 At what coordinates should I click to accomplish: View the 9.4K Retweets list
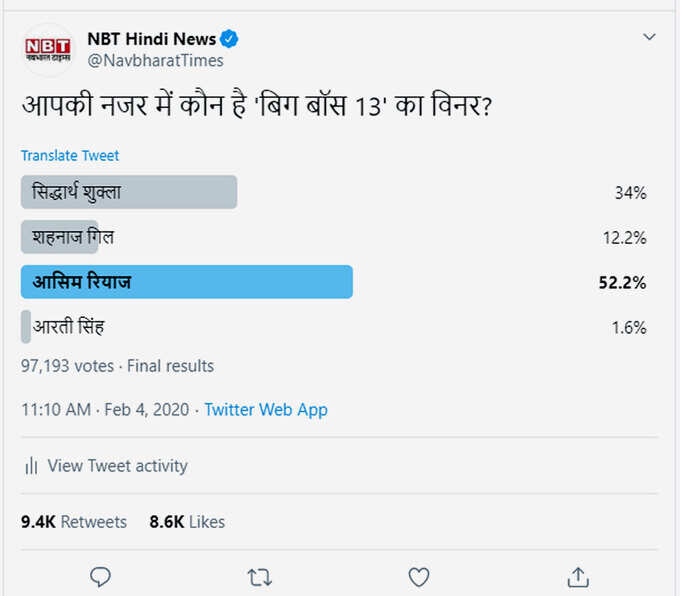(74, 522)
